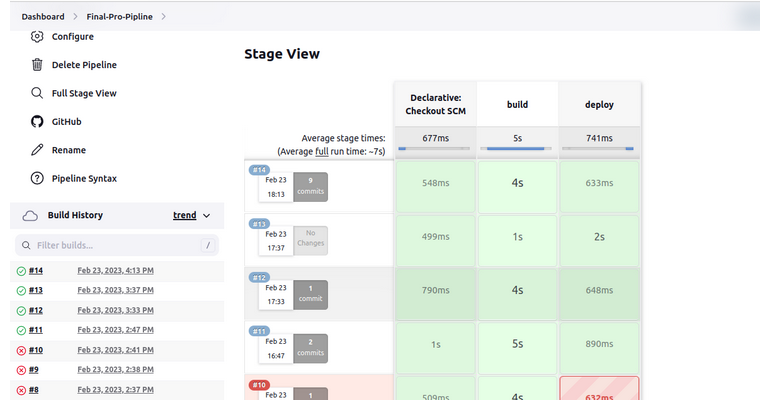
Task: Open build #13 link in history
Action: 36,290
